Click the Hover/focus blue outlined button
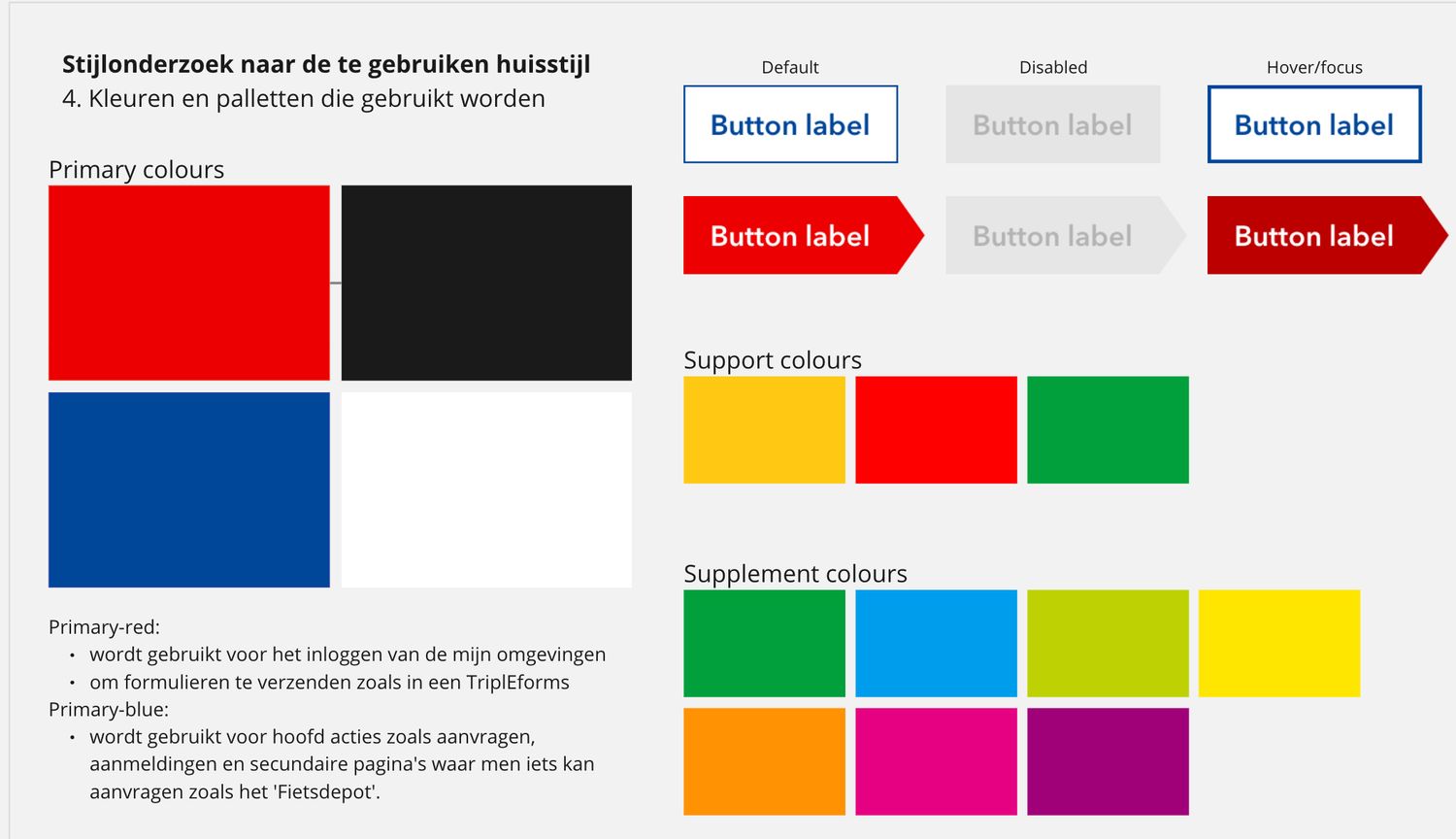Screen dimensions: 1456x839 pyautogui.click(x=1314, y=124)
